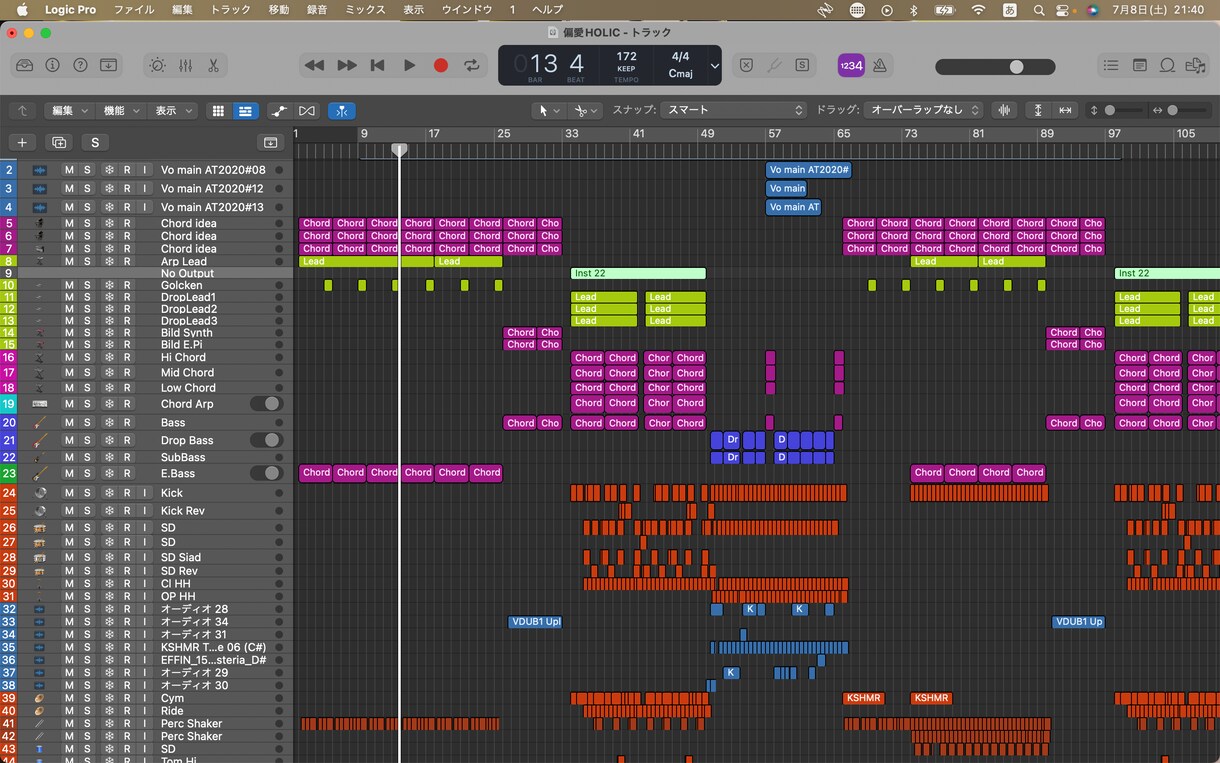Open the 編集 dropdown menu in tracks area
Screen dimensions: 1220x763
coord(70,110)
